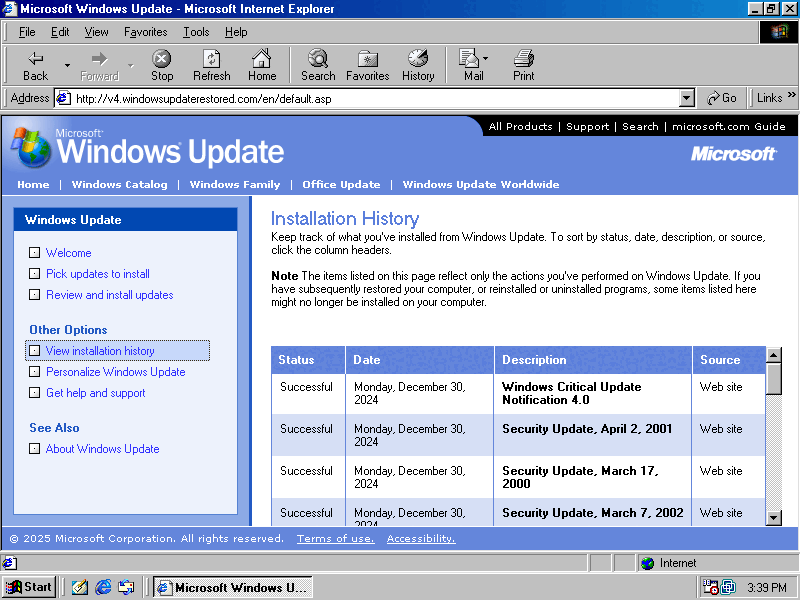Screen dimensions: 800x600
Task: Open the Windows Catalog link
Action: [x=119, y=184]
